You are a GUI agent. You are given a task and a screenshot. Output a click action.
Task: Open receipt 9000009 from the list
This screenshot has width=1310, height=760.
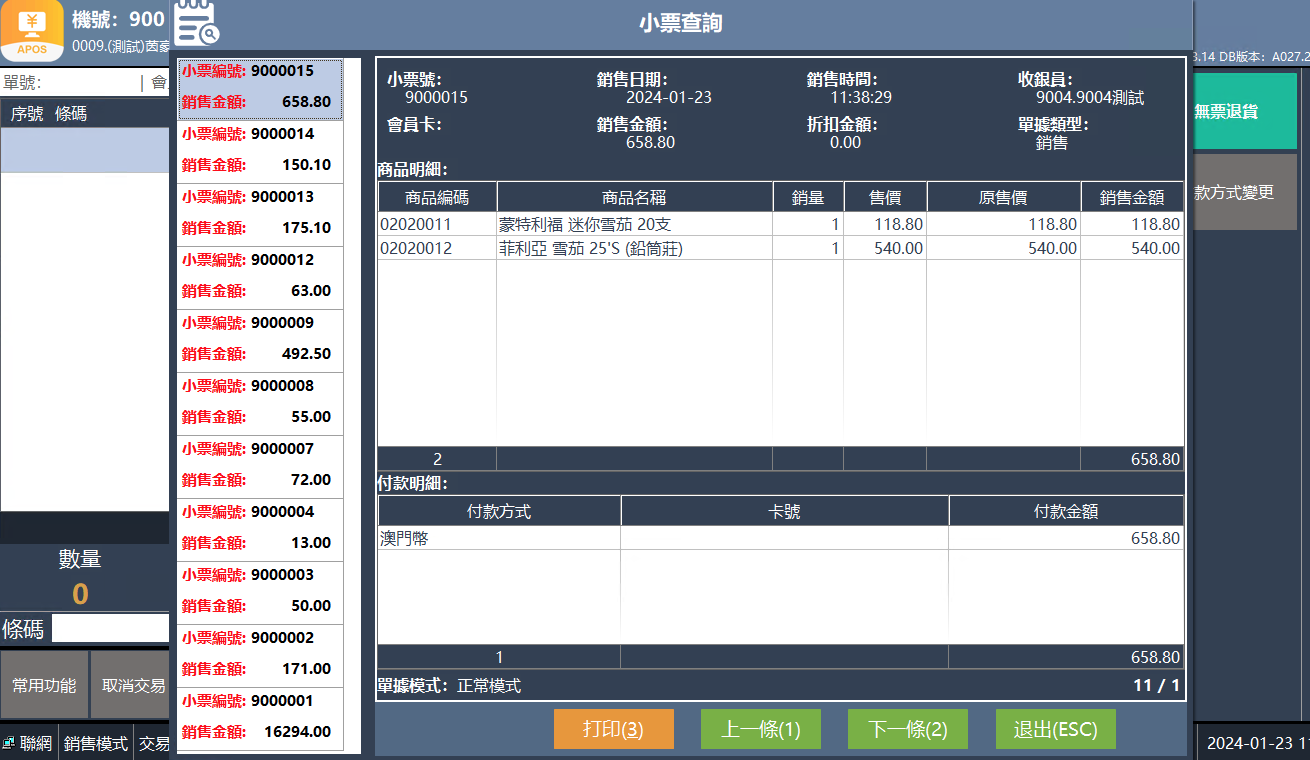tap(260, 339)
